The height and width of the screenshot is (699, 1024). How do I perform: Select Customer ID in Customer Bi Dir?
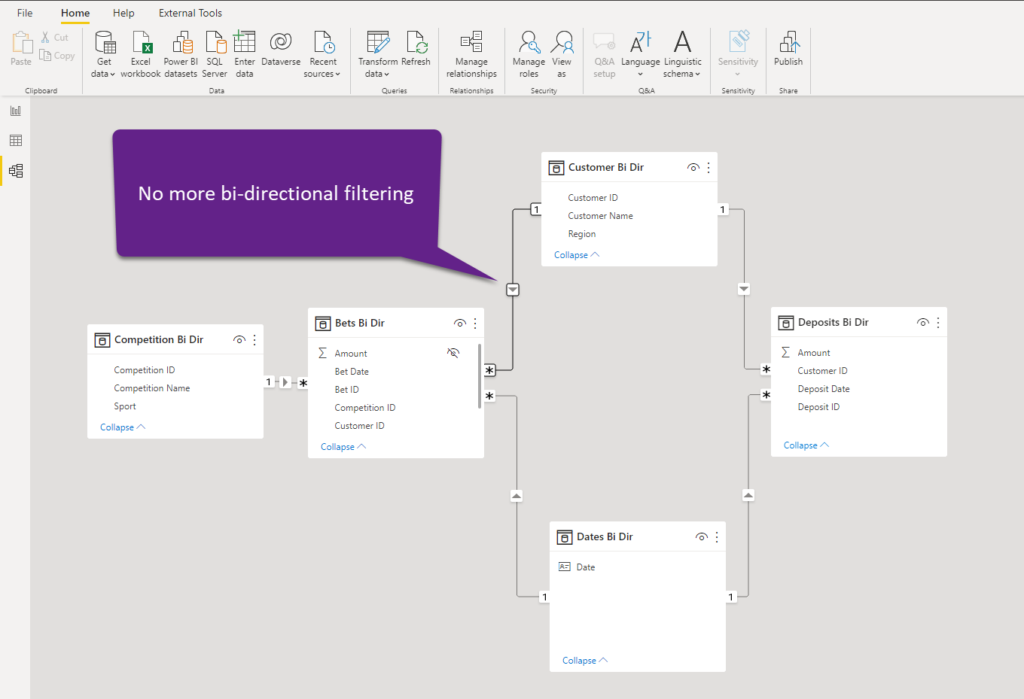[x=592, y=197]
